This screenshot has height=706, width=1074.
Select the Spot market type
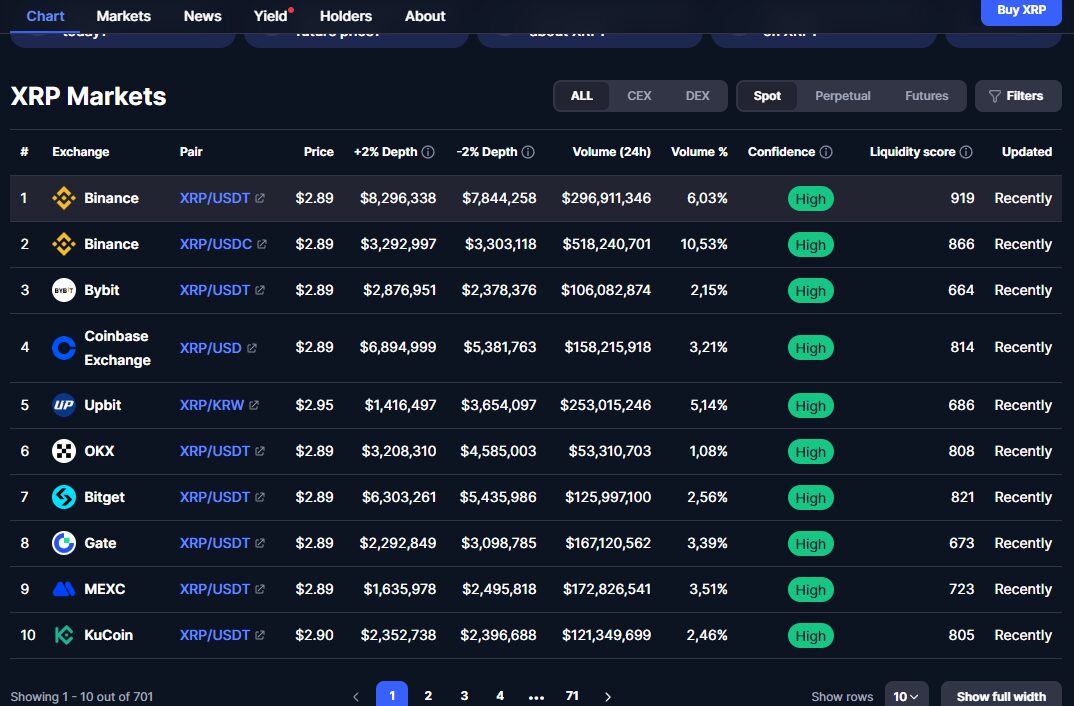[767, 96]
